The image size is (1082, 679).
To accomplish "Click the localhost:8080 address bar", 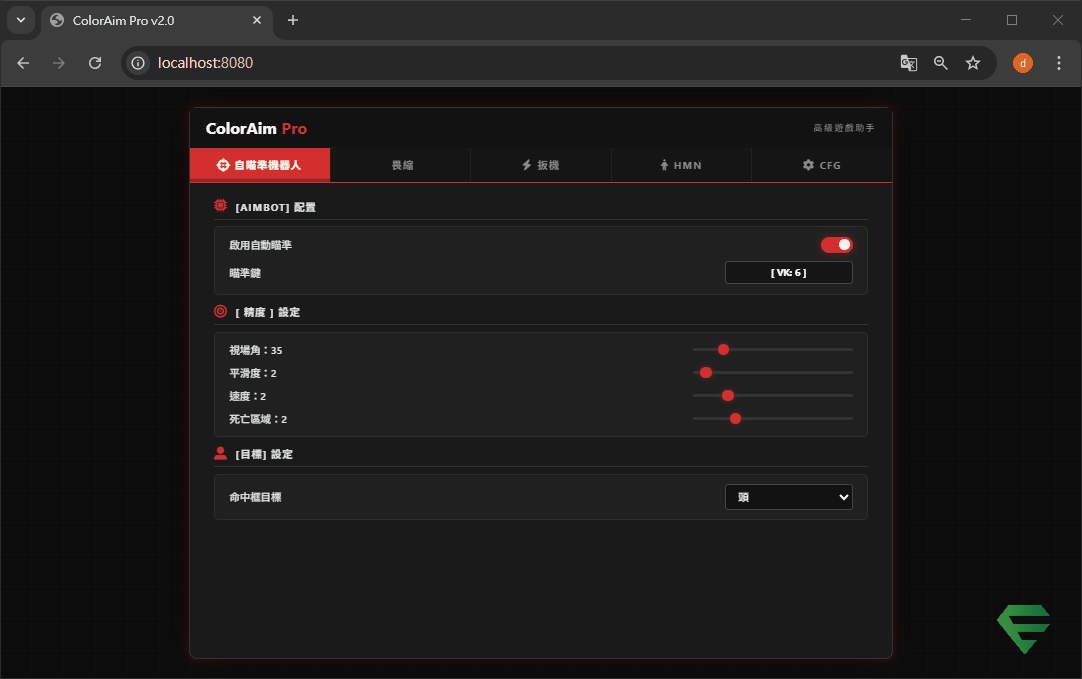I will click(500, 63).
